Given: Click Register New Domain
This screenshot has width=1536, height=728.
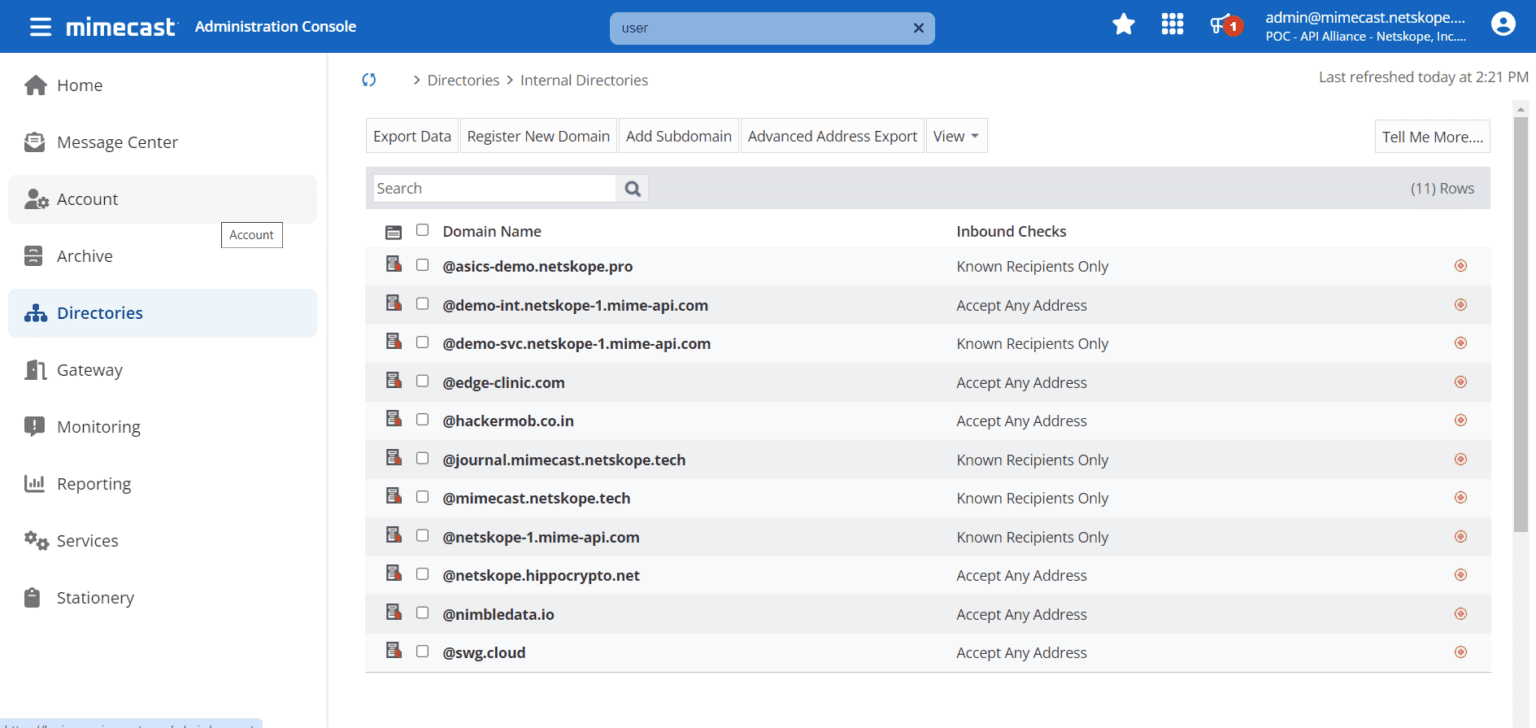Looking at the screenshot, I should pyautogui.click(x=538, y=135).
